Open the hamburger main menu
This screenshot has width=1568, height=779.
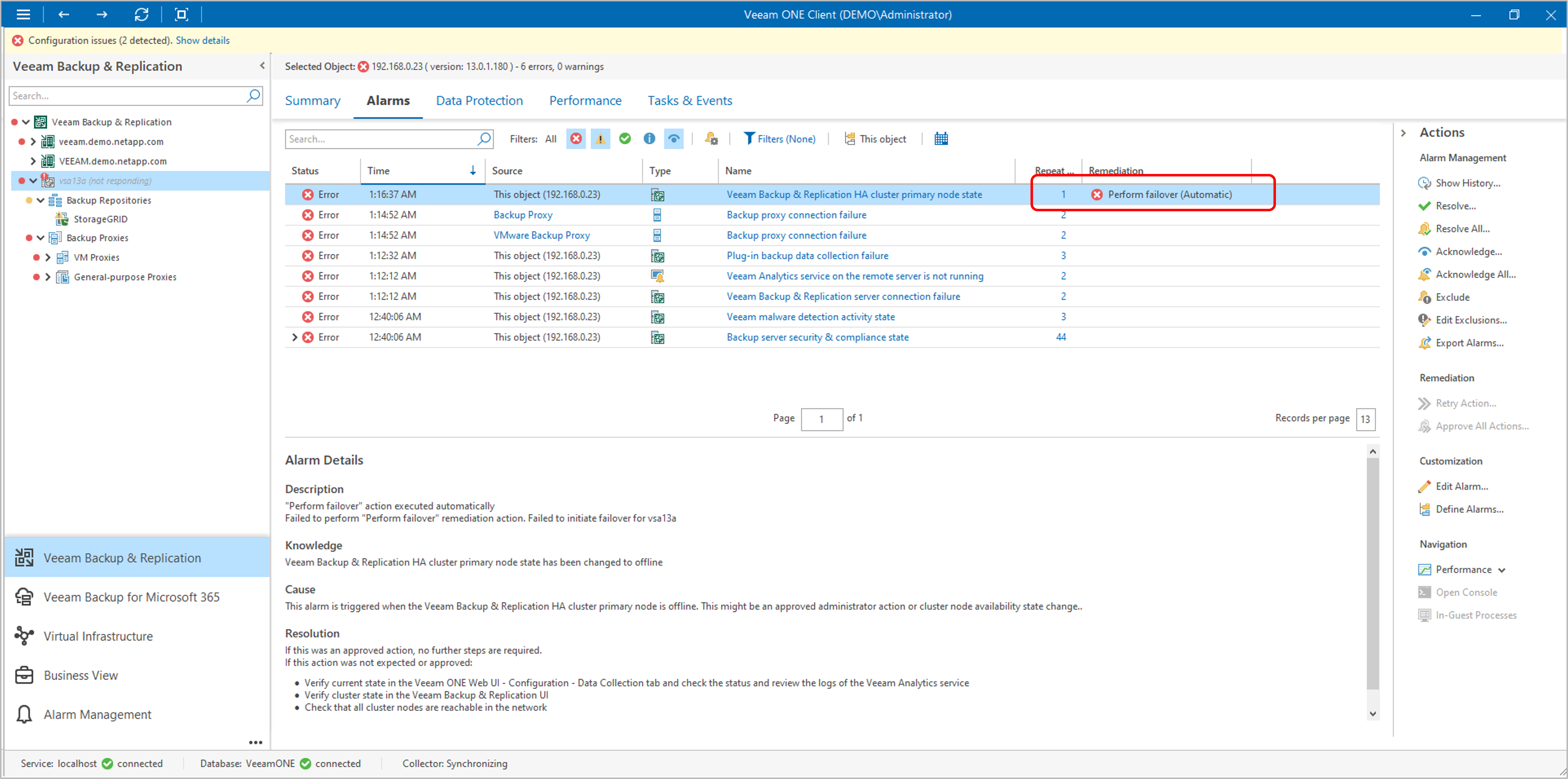(23, 14)
